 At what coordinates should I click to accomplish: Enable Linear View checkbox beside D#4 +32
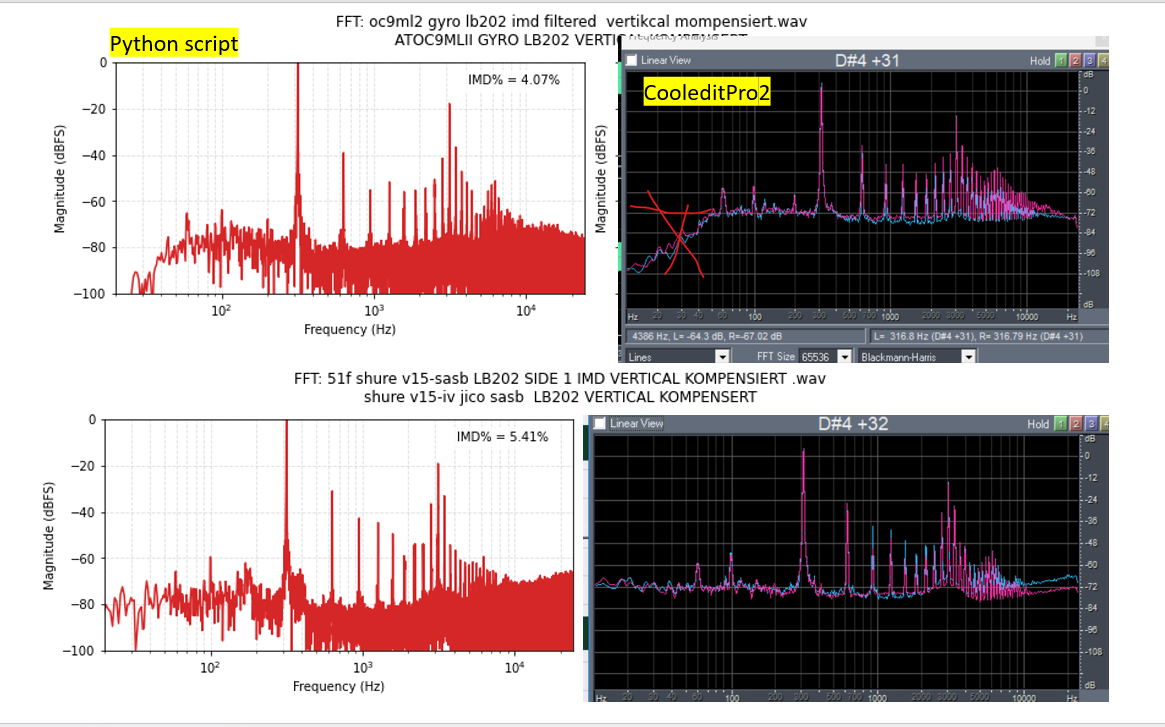(x=600, y=424)
